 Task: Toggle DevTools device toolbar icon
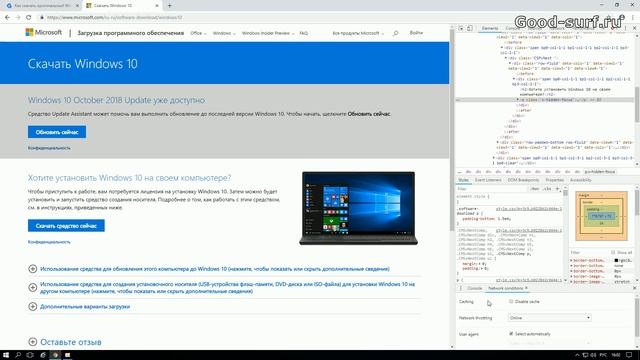point(470,28)
